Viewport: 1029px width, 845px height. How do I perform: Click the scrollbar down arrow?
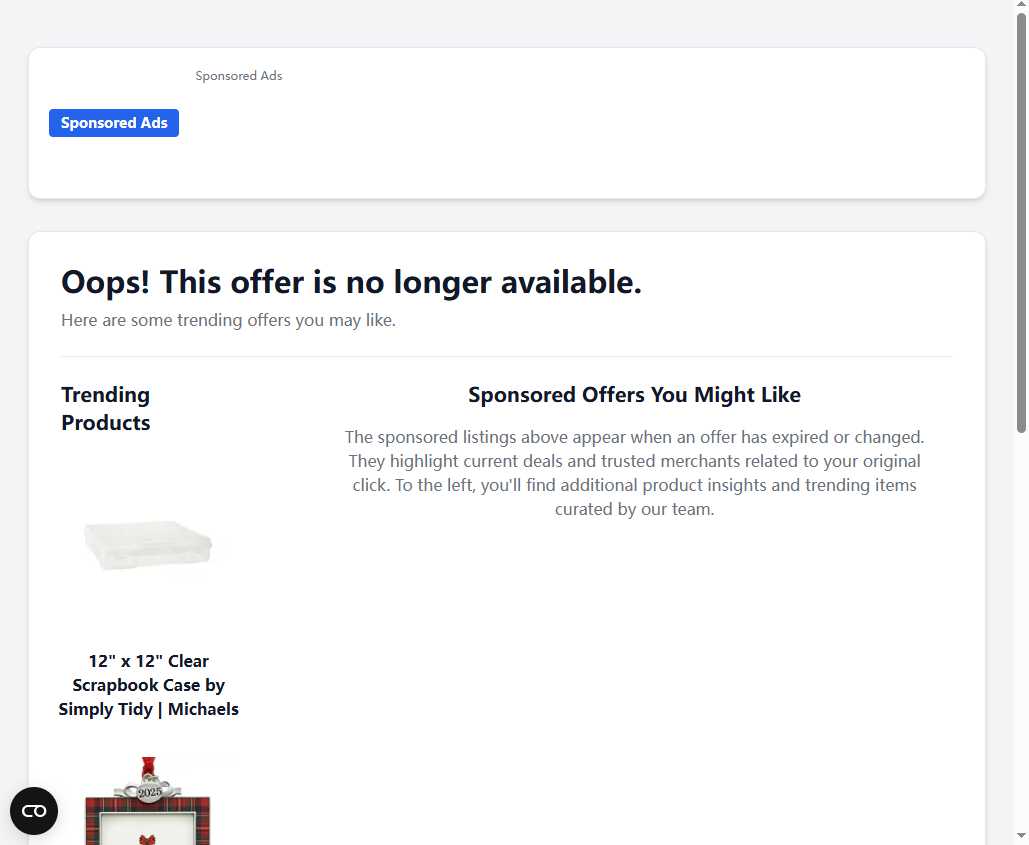[x=1021, y=836]
